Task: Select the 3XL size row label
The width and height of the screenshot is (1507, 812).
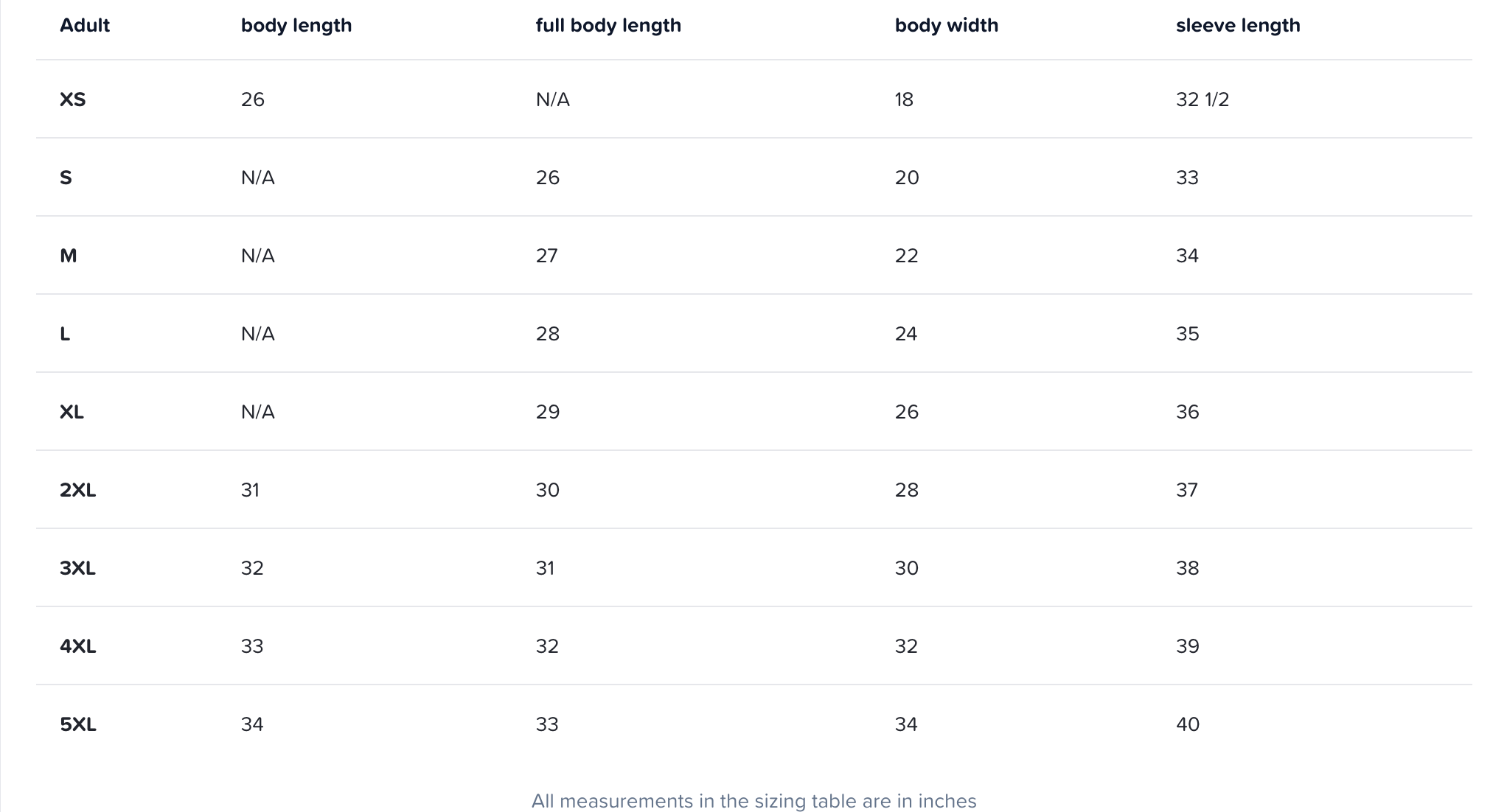Action: (x=77, y=568)
